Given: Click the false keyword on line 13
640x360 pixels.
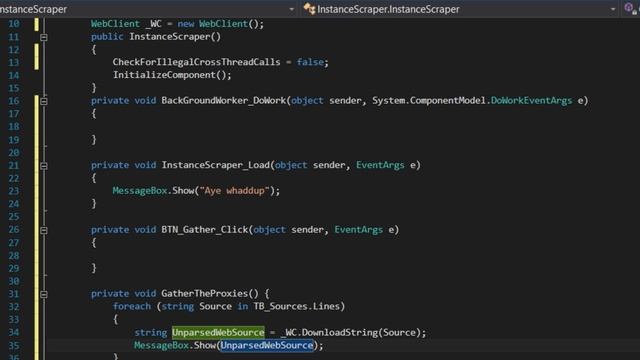Looking at the screenshot, I should (x=310, y=62).
